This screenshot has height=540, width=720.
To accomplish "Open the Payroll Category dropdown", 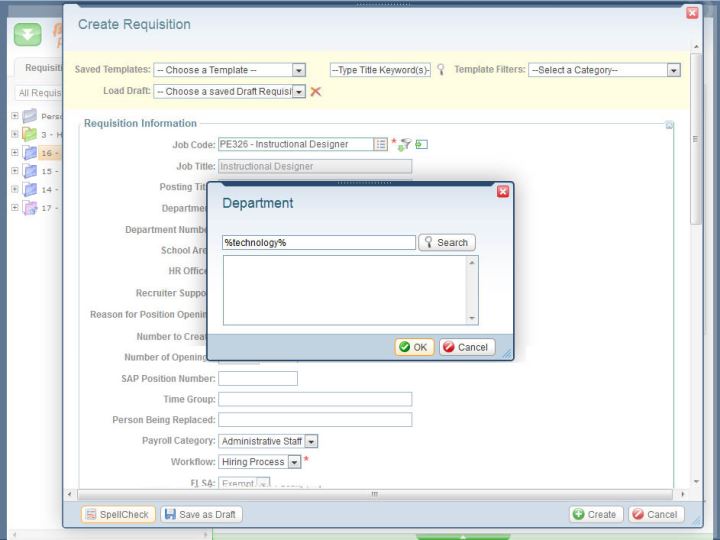I will pos(311,441).
